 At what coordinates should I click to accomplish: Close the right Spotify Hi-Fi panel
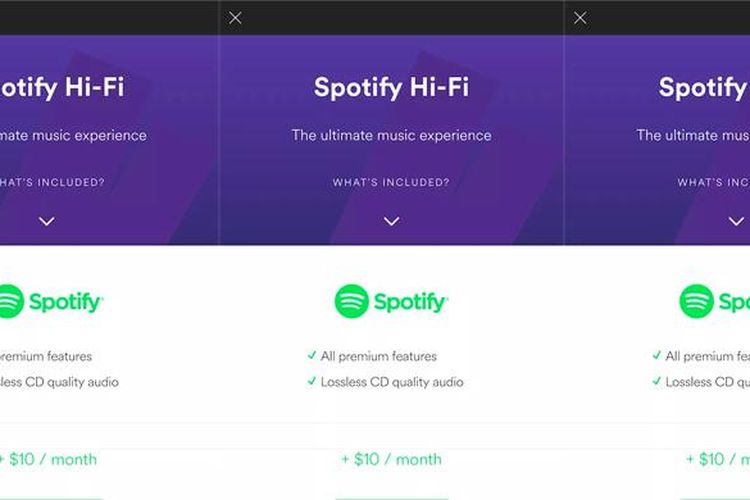click(580, 18)
